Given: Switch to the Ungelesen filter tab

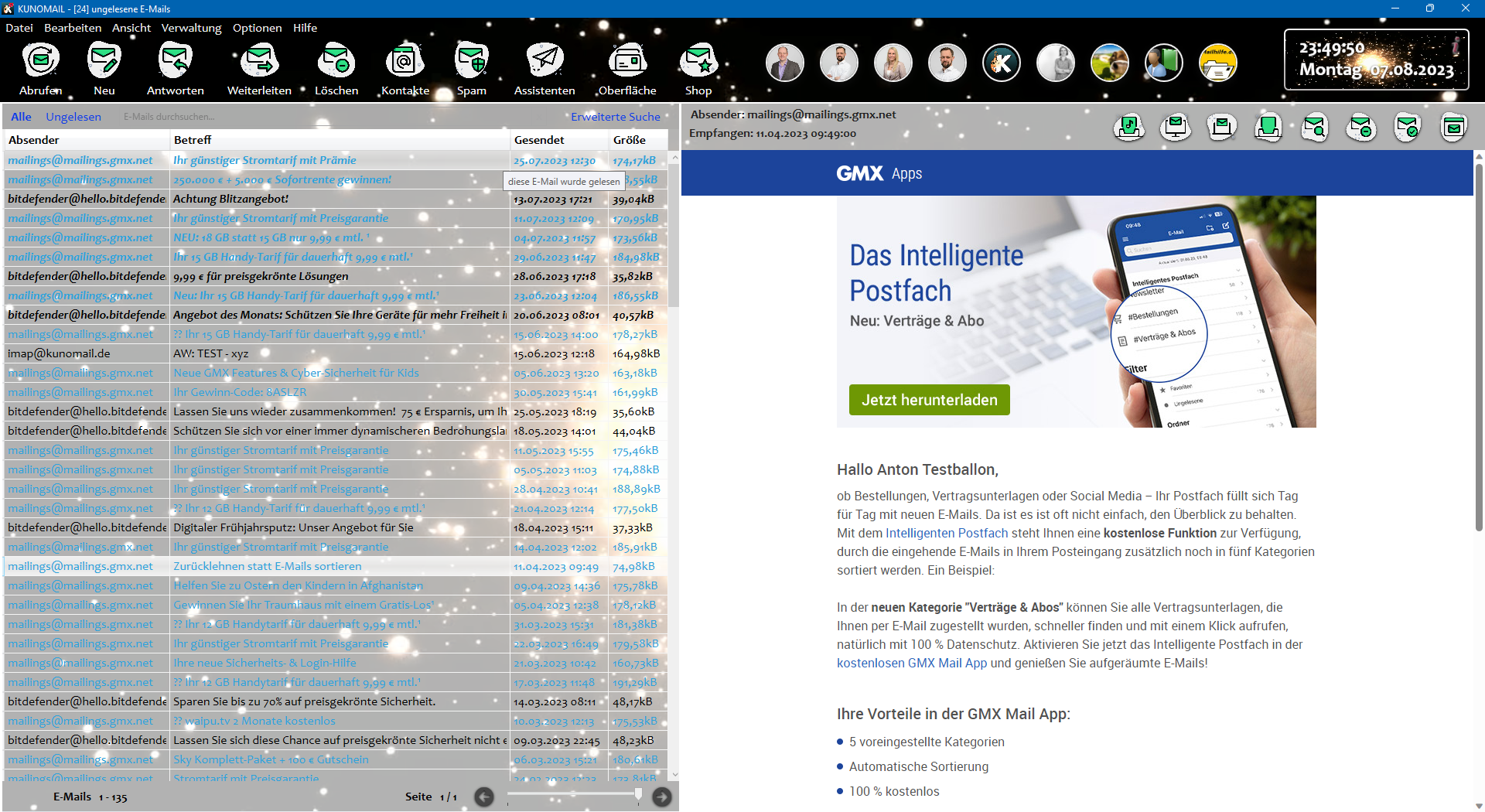Looking at the screenshot, I should (73, 117).
